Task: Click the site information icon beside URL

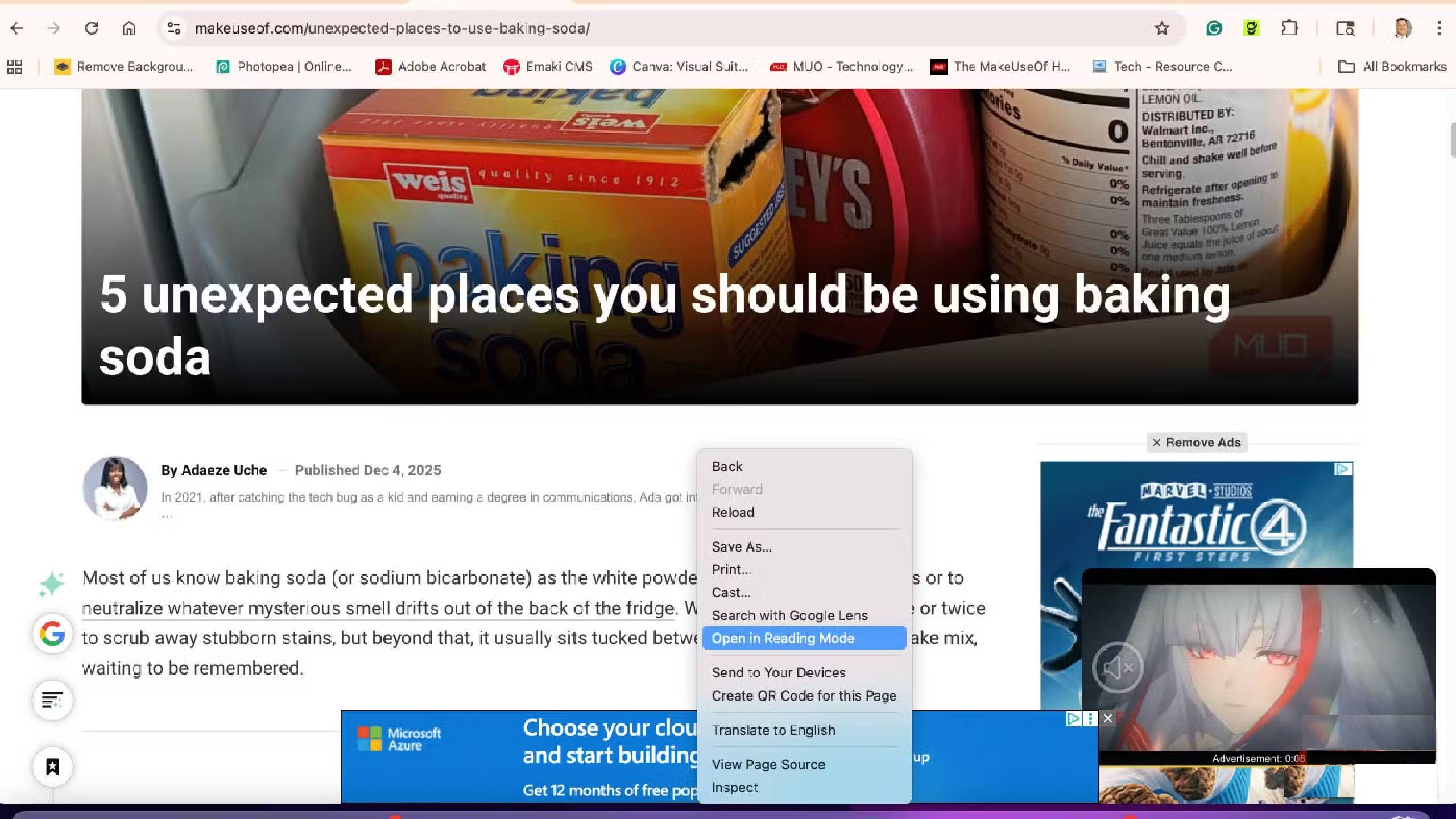Action: 173,28
